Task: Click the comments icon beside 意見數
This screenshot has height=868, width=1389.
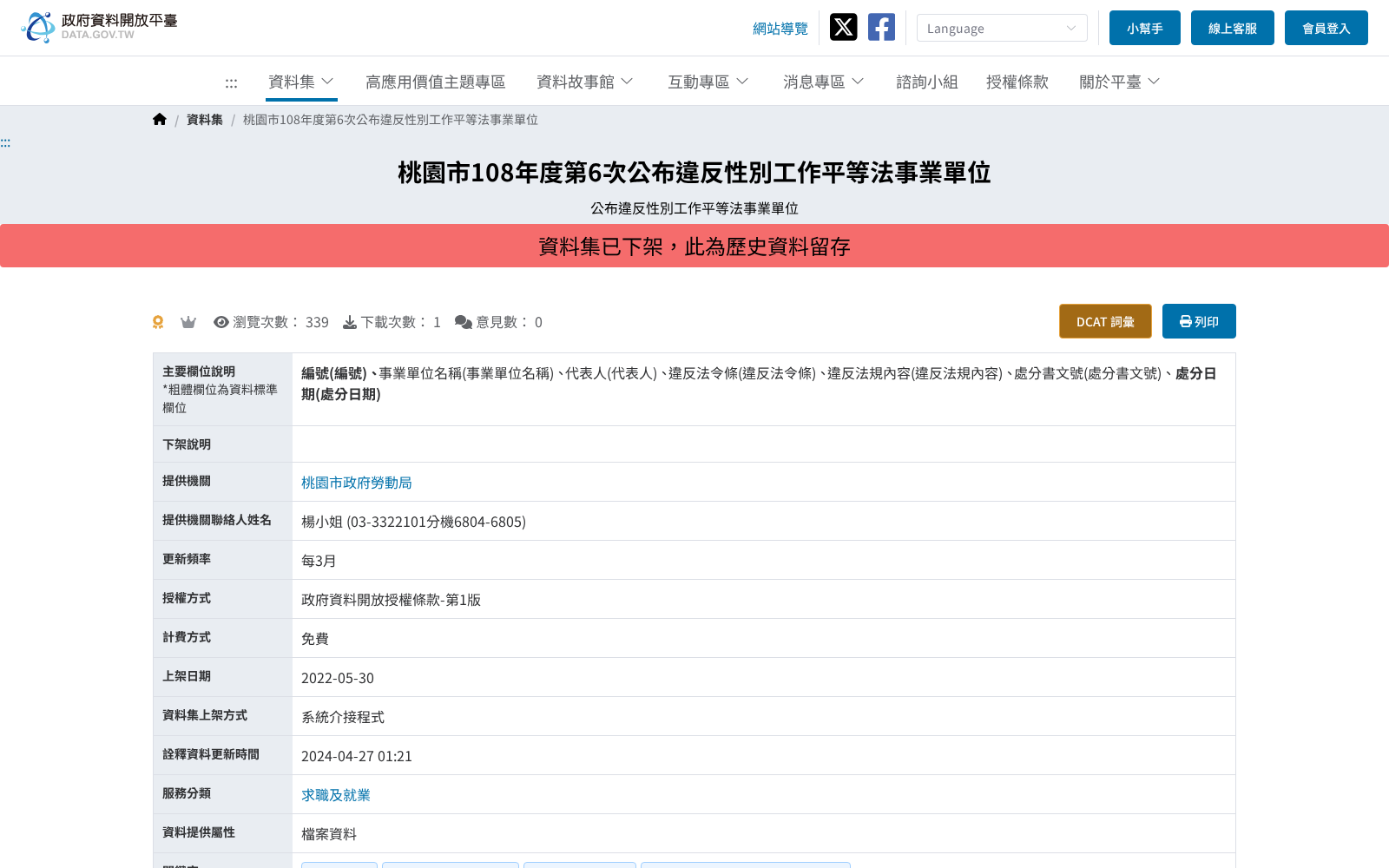Action: [464, 322]
